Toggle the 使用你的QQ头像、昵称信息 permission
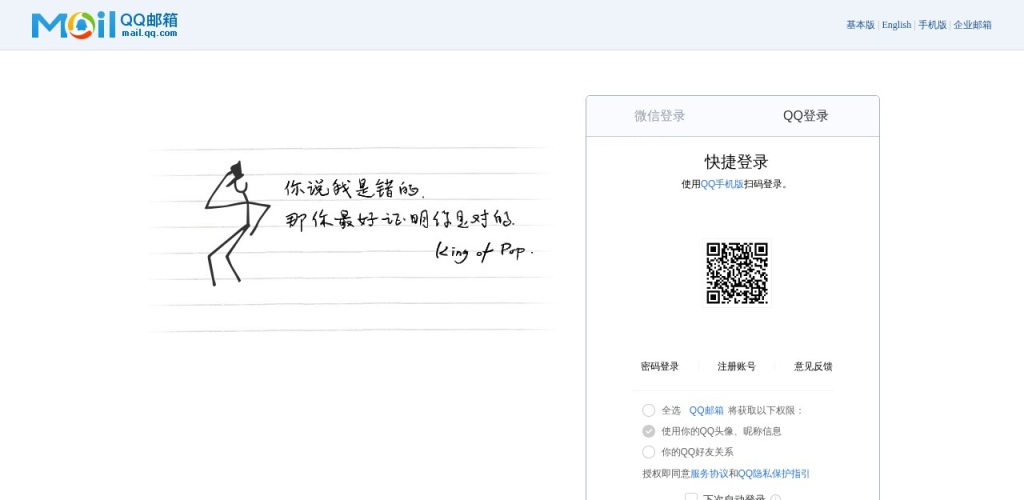Viewport: 1024px width, 500px height. pos(649,431)
